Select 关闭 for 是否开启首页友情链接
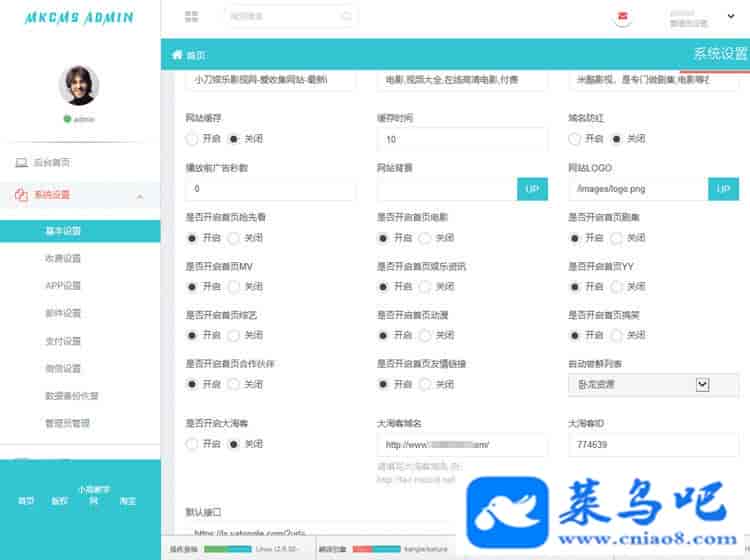This screenshot has width=750, height=560. point(425,384)
